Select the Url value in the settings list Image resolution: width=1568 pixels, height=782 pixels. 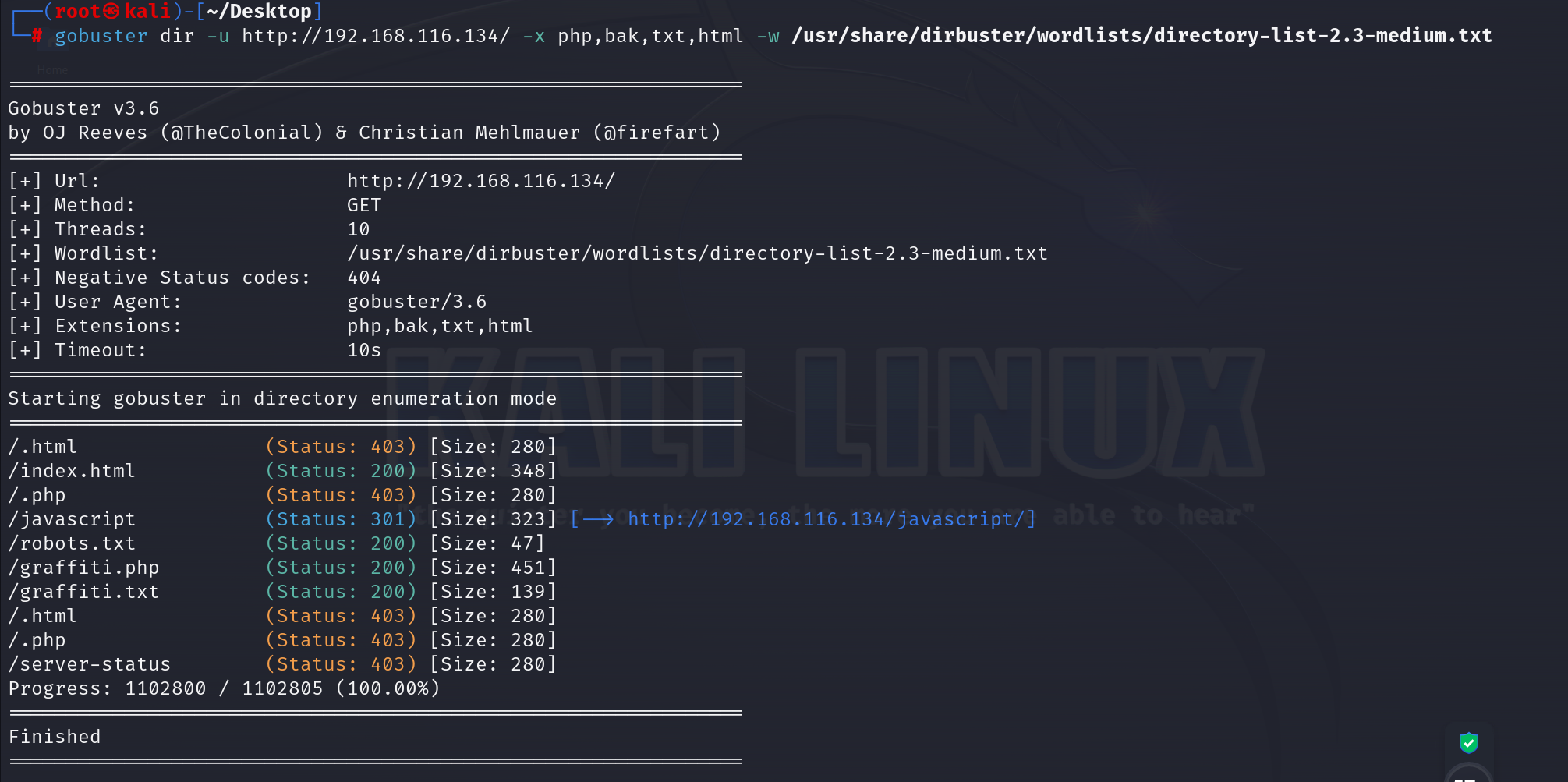coord(481,181)
